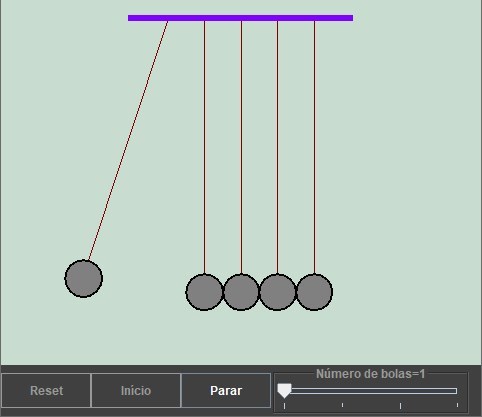The image size is (482, 417).
Task: Click the Início button
Action: 136,390
